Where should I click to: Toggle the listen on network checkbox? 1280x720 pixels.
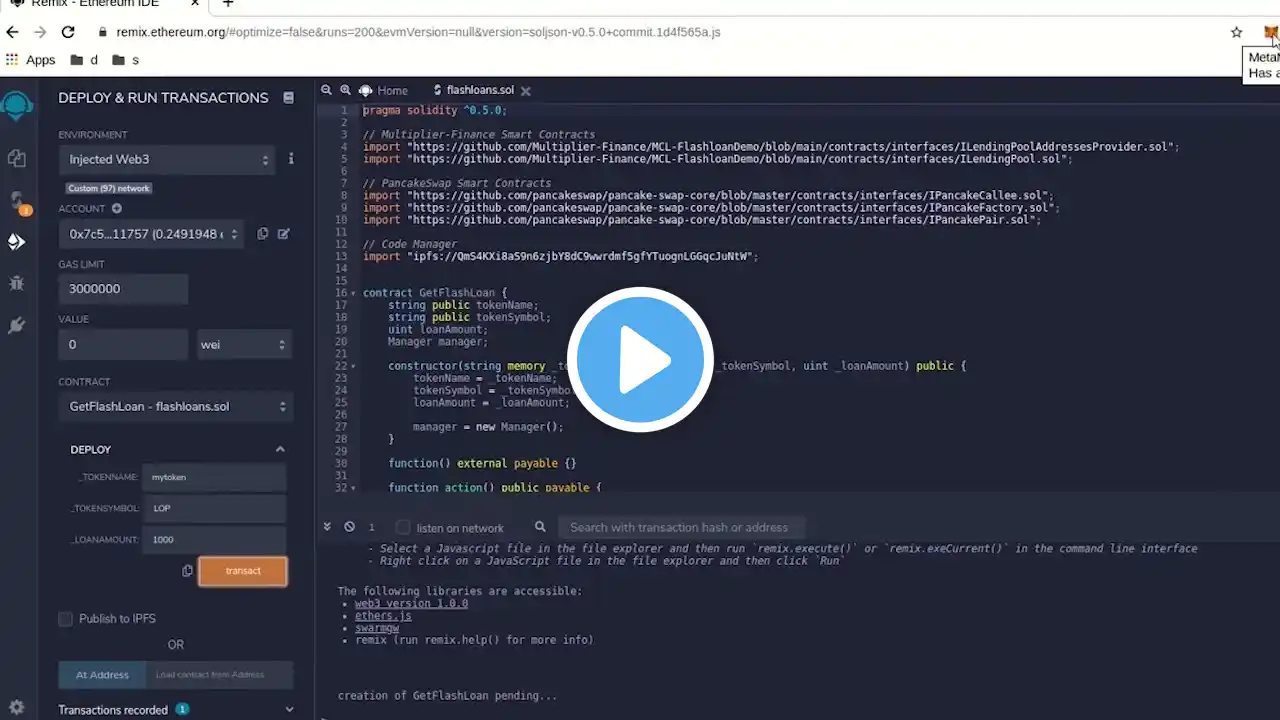click(x=403, y=527)
